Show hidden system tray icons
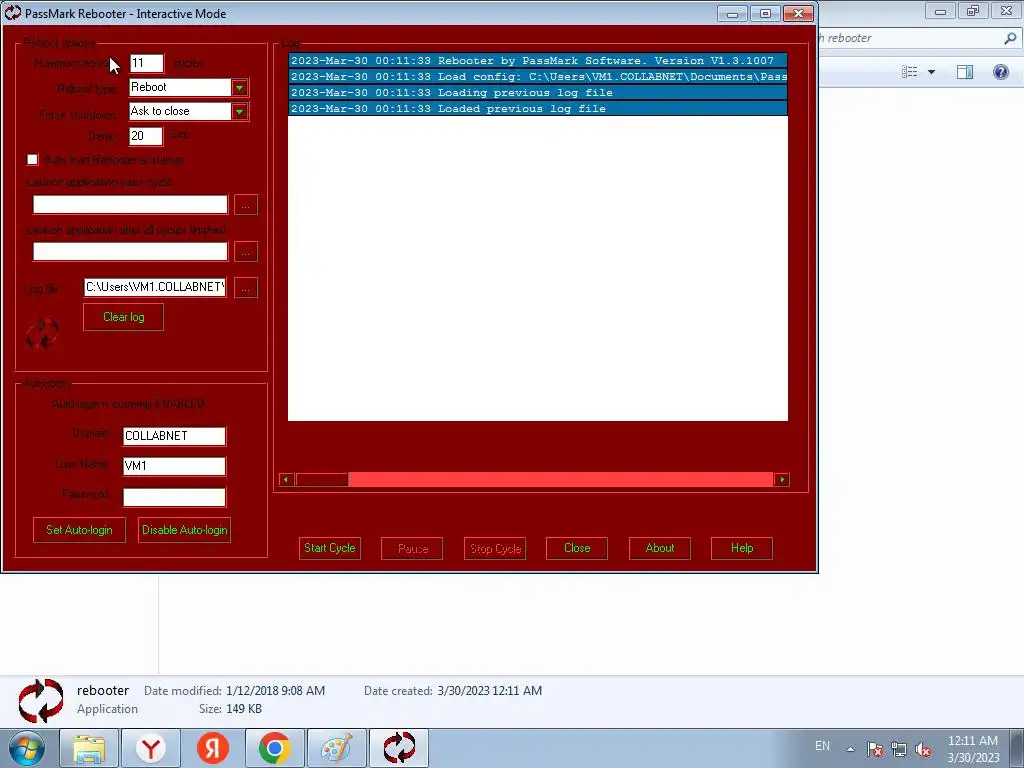The image size is (1024, 768). (x=850, y=749)
